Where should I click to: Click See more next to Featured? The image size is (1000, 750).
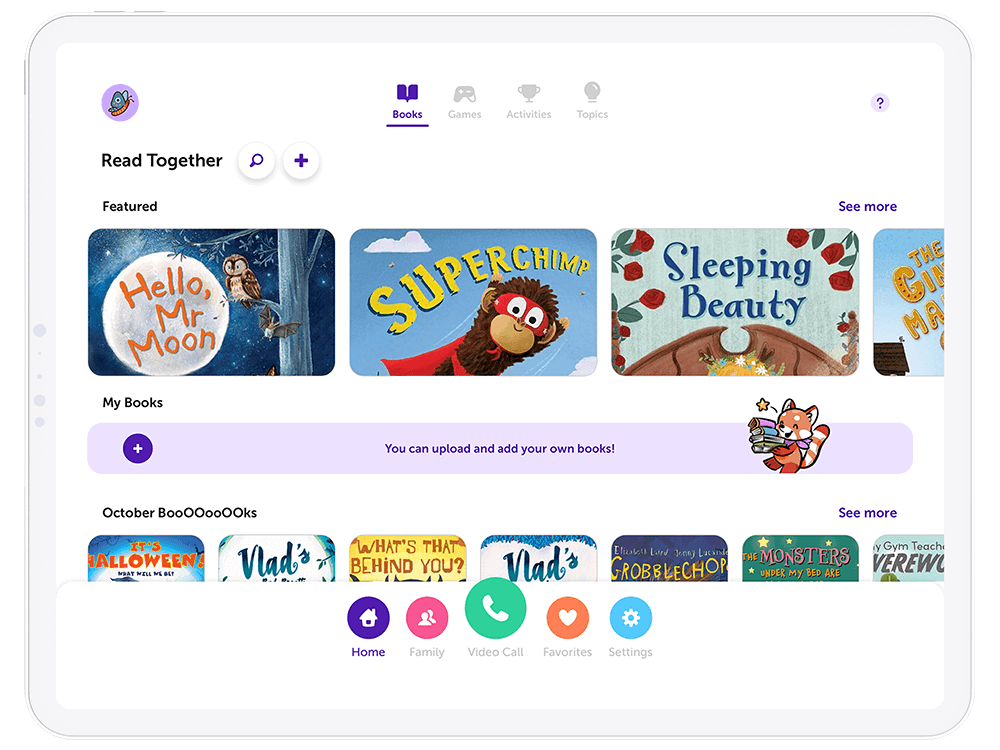tap(867, 206)
